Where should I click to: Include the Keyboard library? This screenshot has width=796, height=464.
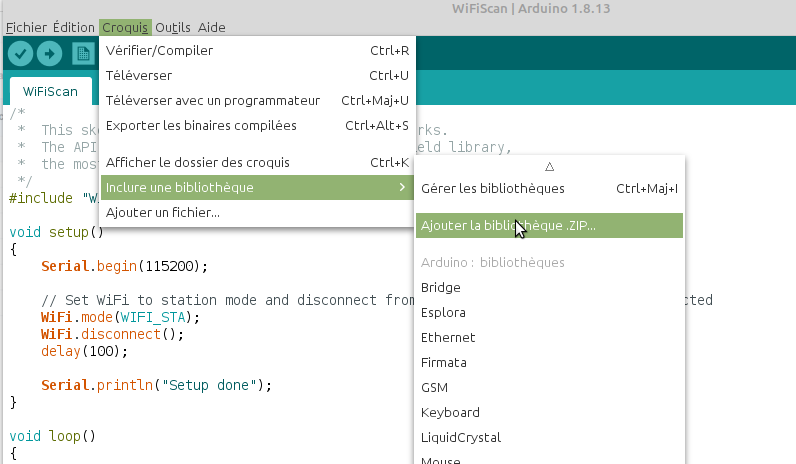tap(549, 412)
